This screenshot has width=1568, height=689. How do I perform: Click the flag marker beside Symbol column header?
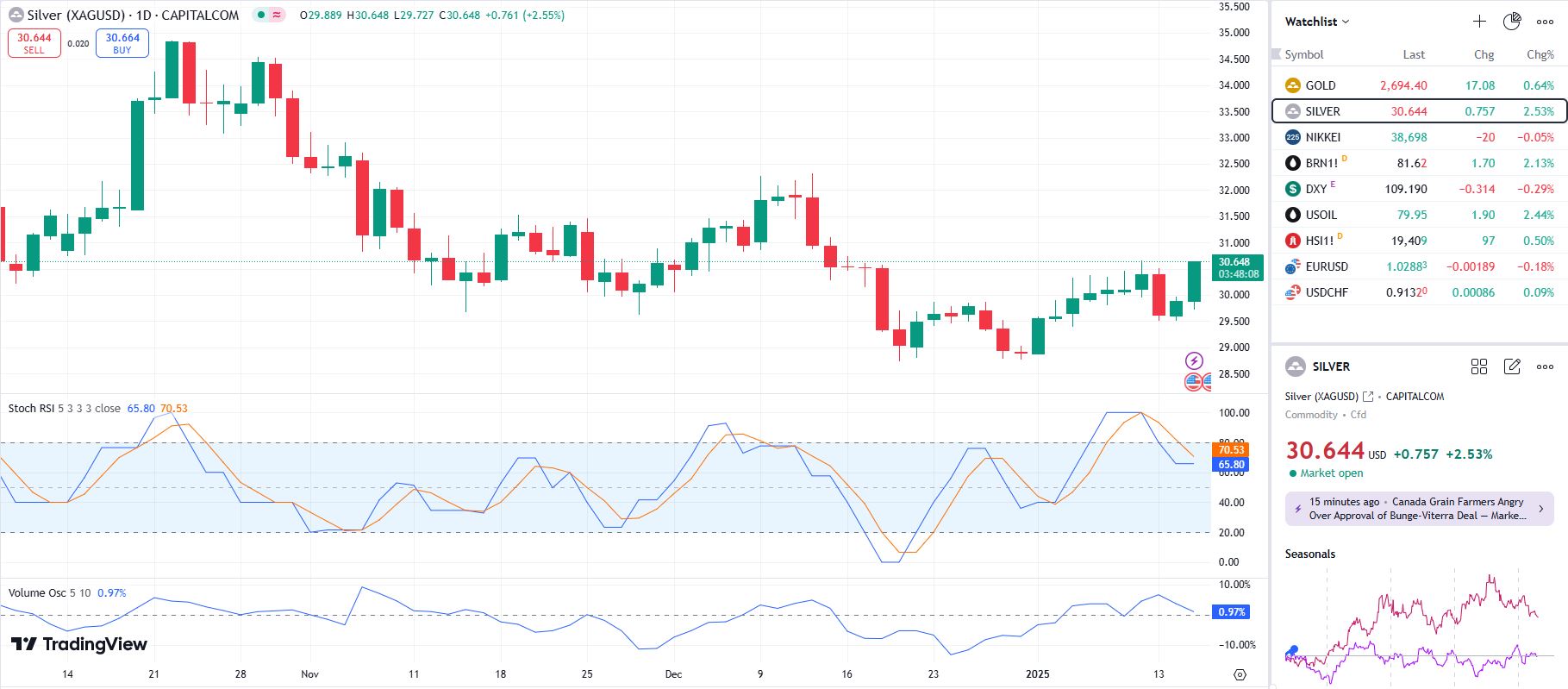[1277, 54]
